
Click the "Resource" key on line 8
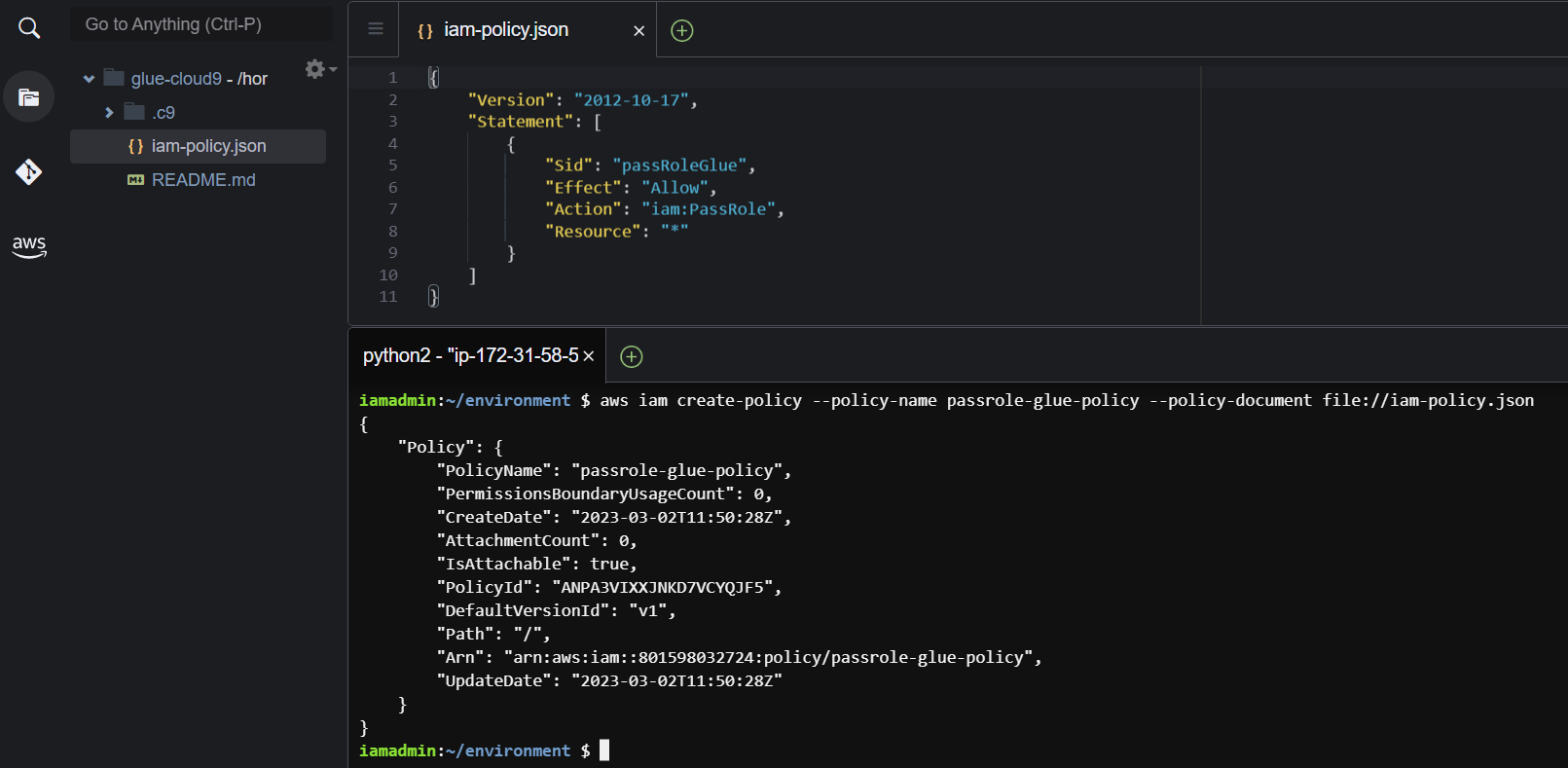(x=594, y=232)
